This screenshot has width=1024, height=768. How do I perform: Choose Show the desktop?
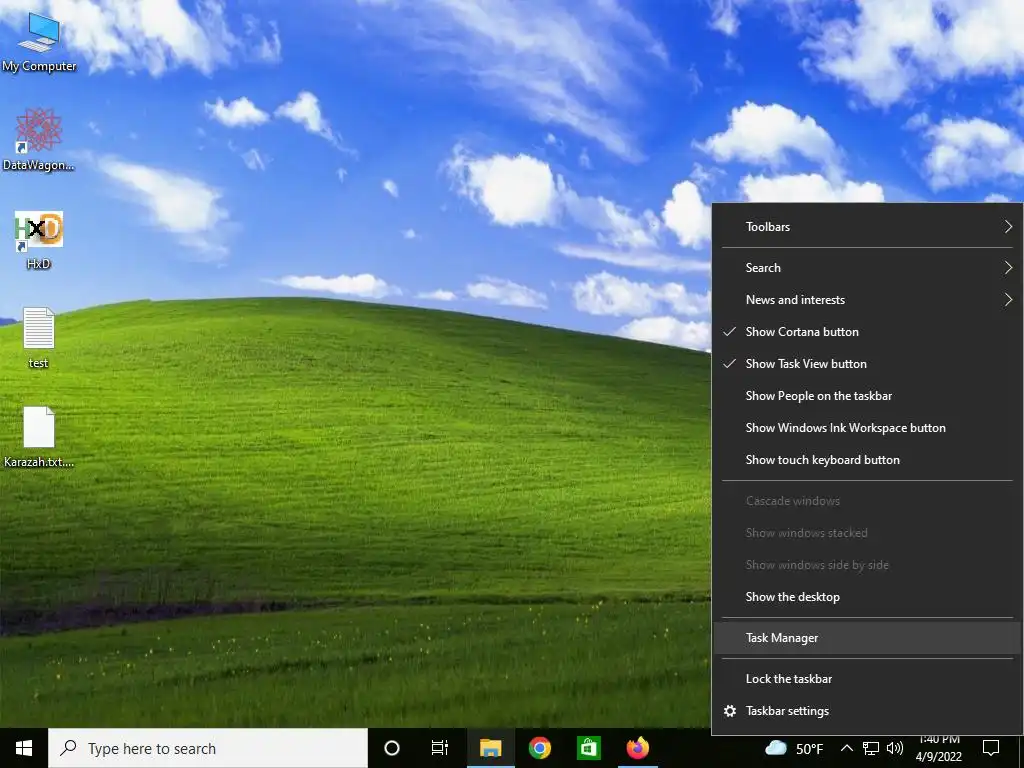click(x=867, y=597)
